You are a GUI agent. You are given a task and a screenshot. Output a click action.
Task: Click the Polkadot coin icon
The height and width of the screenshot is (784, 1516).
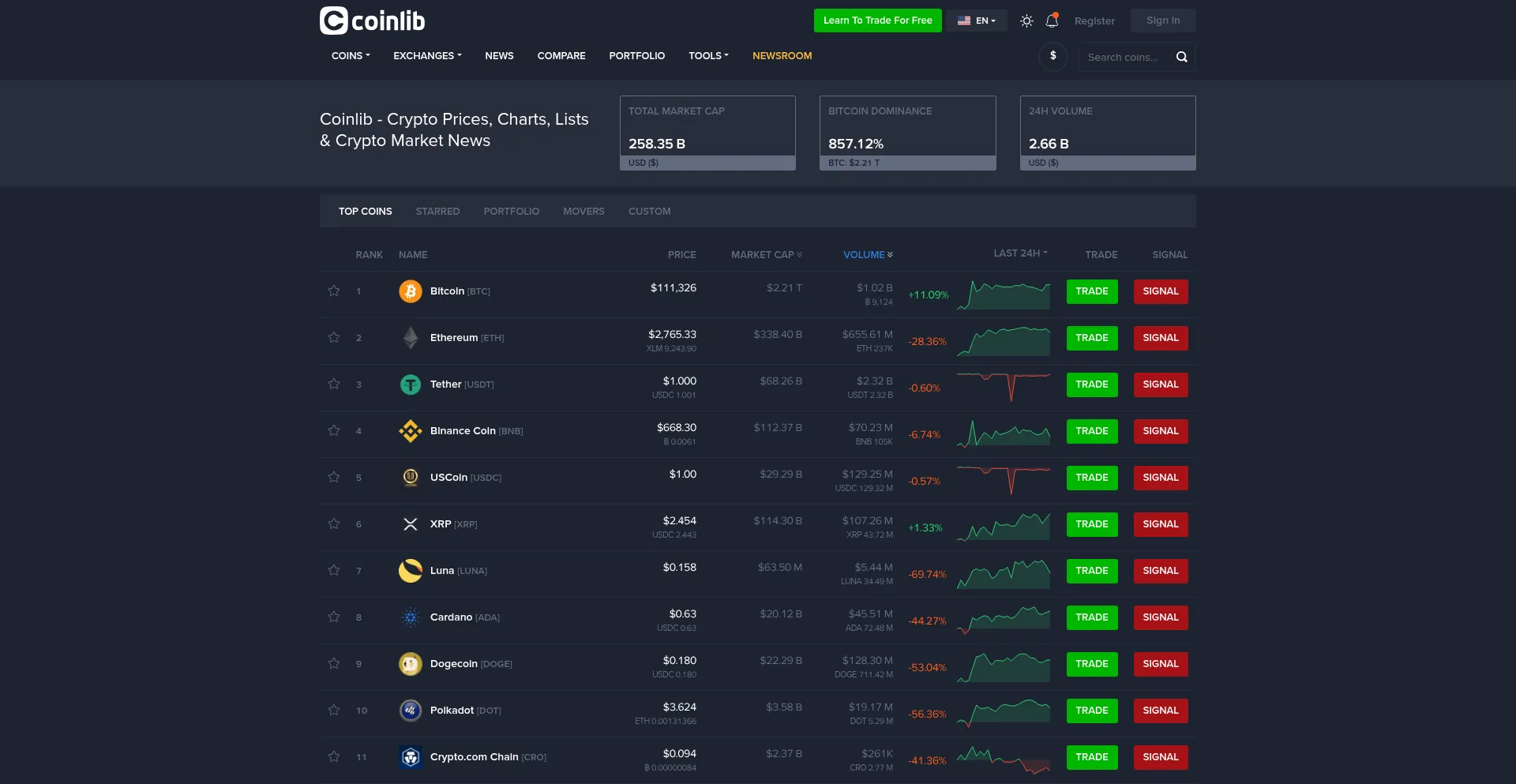411,711
